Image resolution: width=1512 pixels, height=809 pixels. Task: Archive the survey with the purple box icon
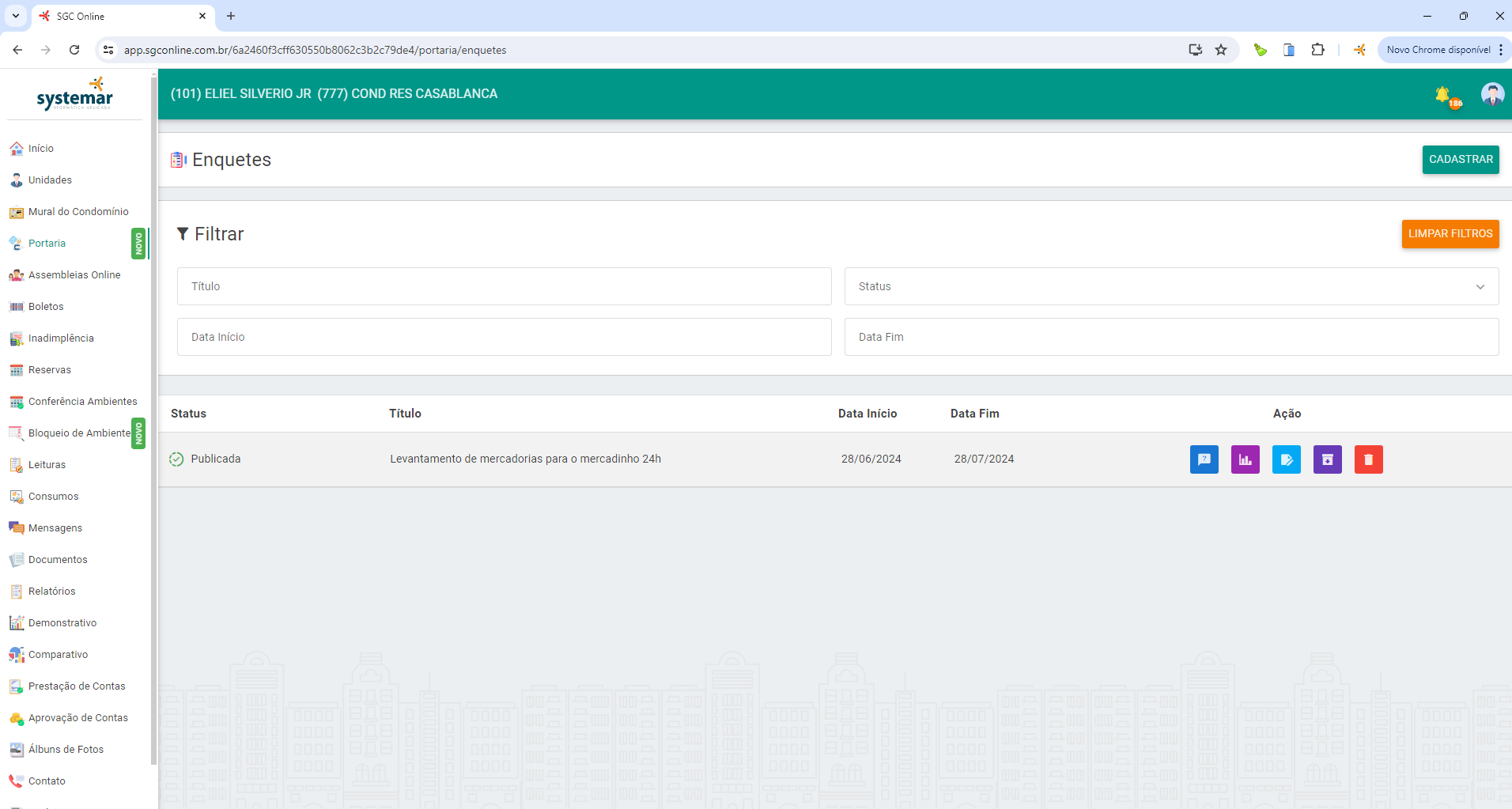tap(1327, 459)
